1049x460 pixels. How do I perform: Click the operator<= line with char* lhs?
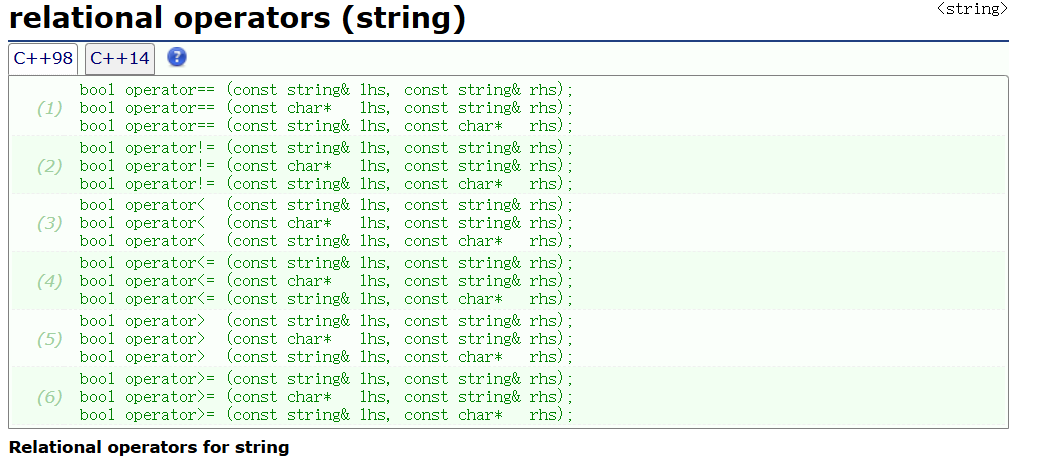click(326, 281)
